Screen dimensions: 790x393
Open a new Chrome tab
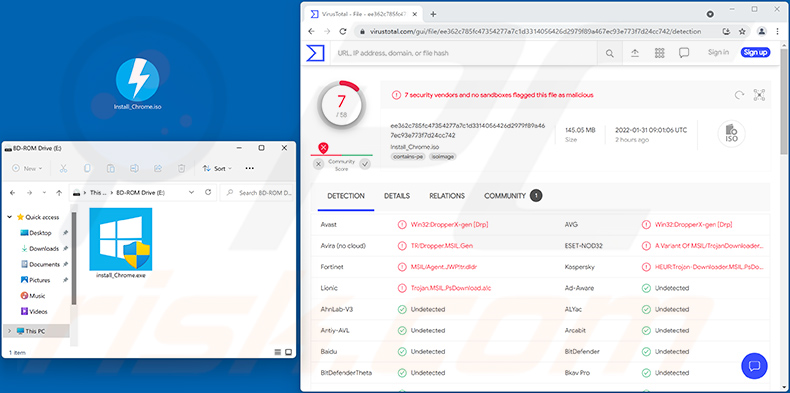pos(433,14)
